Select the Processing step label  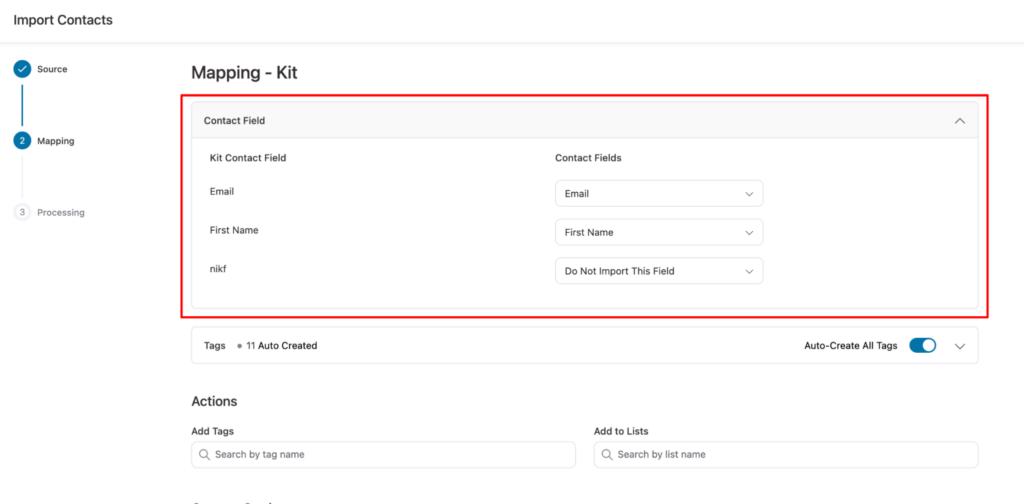pyautogui.click(x=61, y=212)
